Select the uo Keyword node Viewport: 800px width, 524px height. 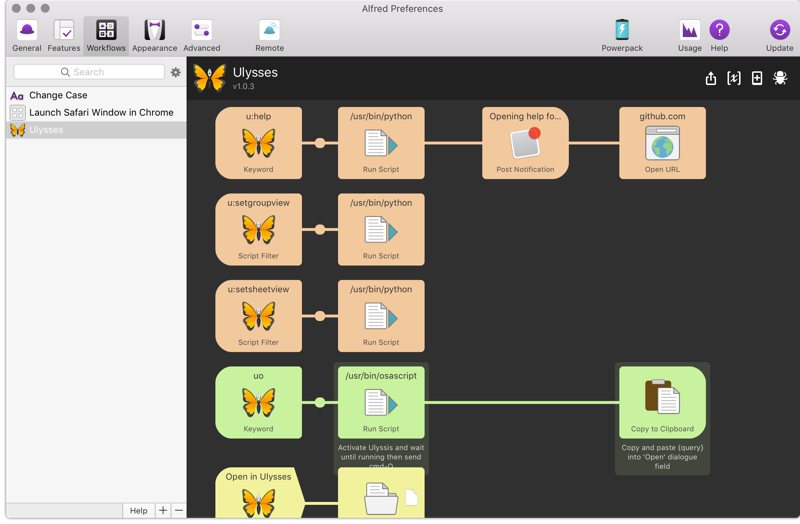[x=259, y=403]
